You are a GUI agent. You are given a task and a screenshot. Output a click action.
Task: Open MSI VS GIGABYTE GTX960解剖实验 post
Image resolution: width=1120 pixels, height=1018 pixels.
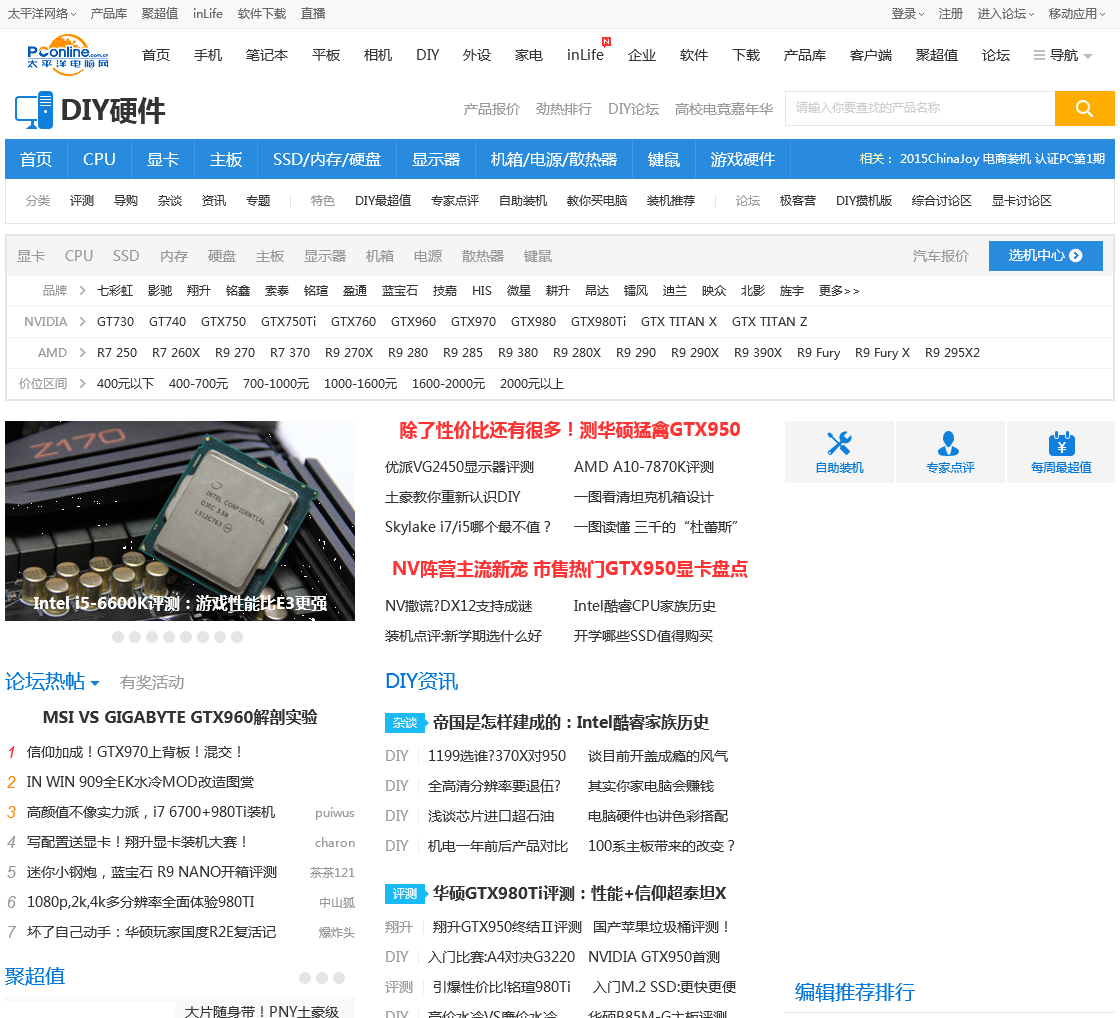180,717
